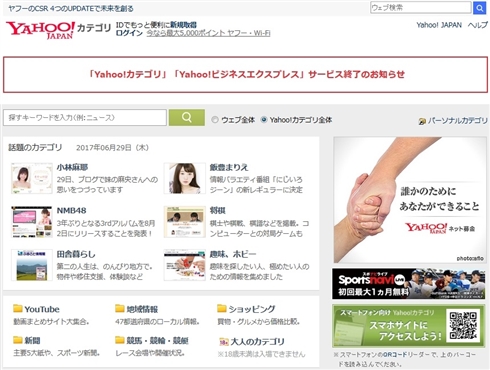Click the Sportsnavi 初回最大1ヵ月無料 banner
This screenshot has height=370, width=490.
coord(409,284)
